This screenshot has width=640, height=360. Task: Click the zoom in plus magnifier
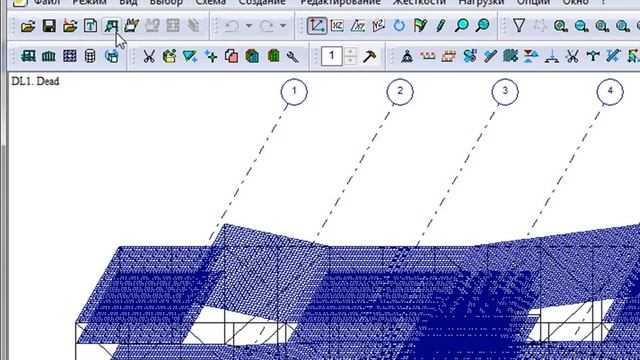coord(561,26)
